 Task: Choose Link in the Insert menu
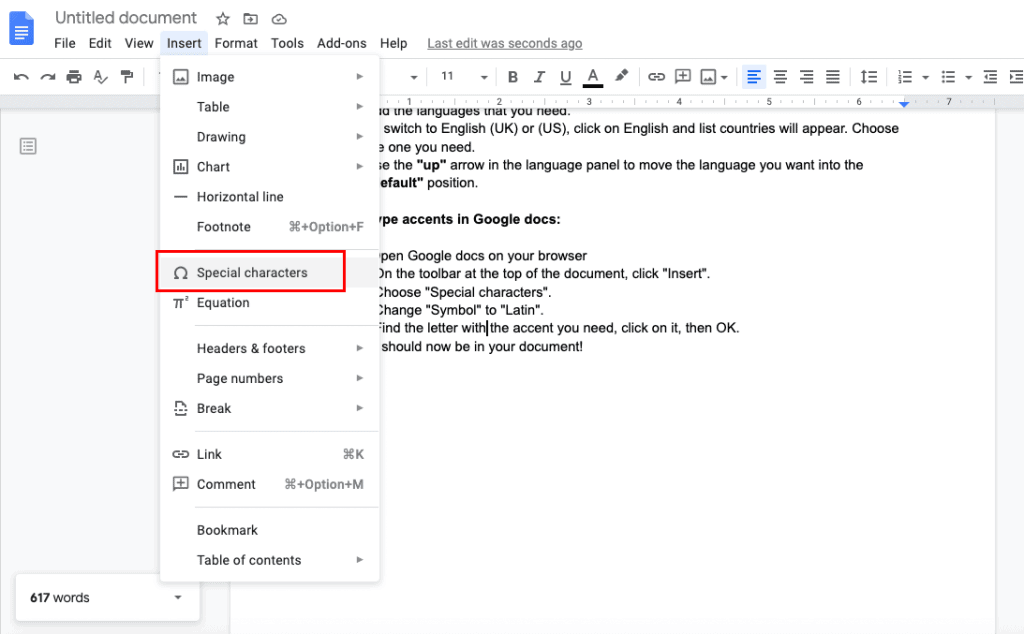(270, 454)
